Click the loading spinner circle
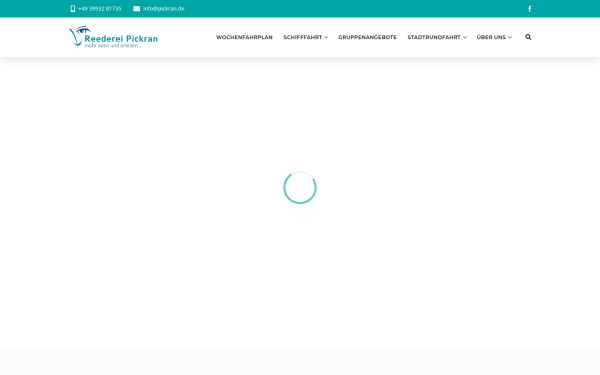 pos(300,188)
